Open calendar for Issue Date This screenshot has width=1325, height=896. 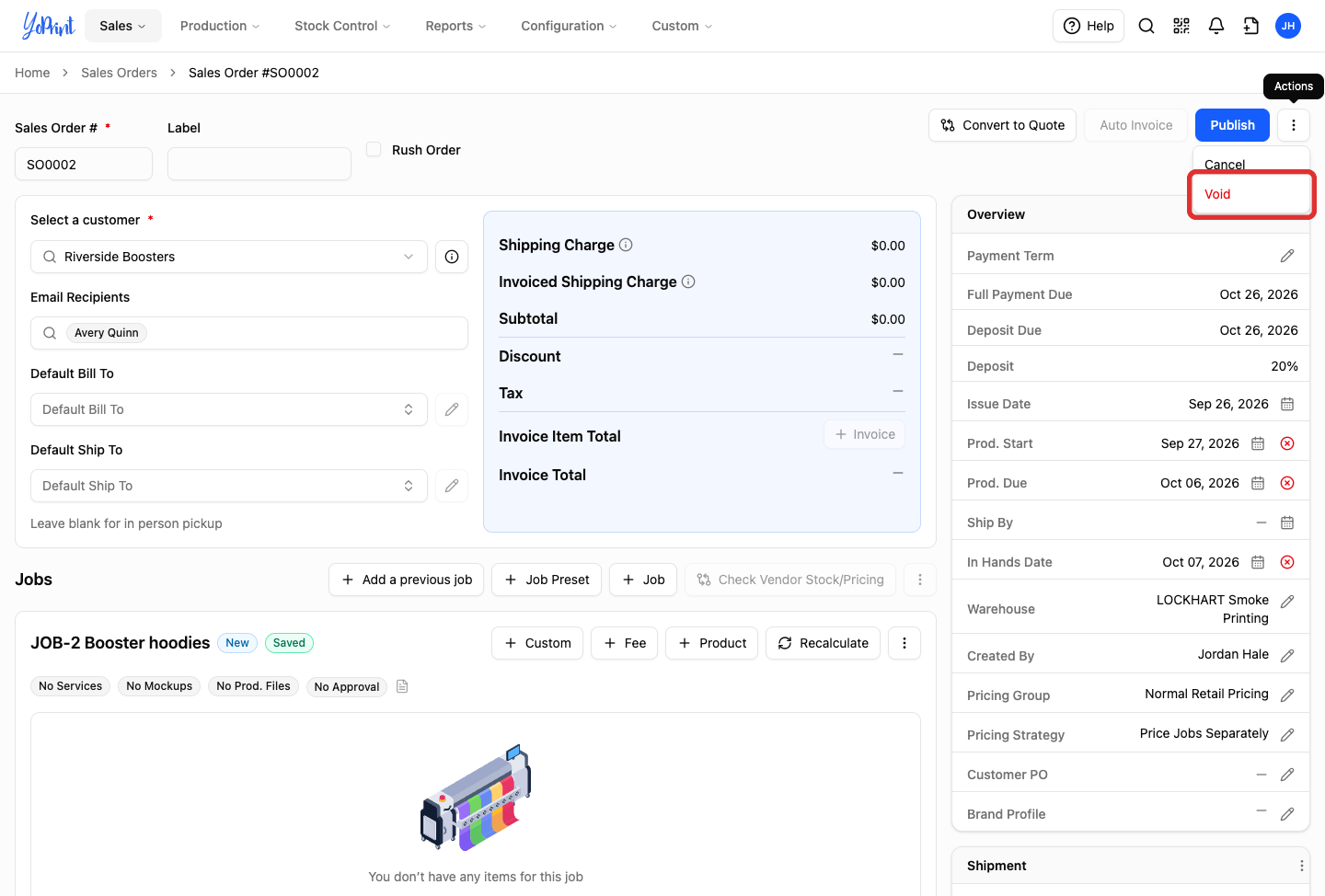click(1287, 404)
